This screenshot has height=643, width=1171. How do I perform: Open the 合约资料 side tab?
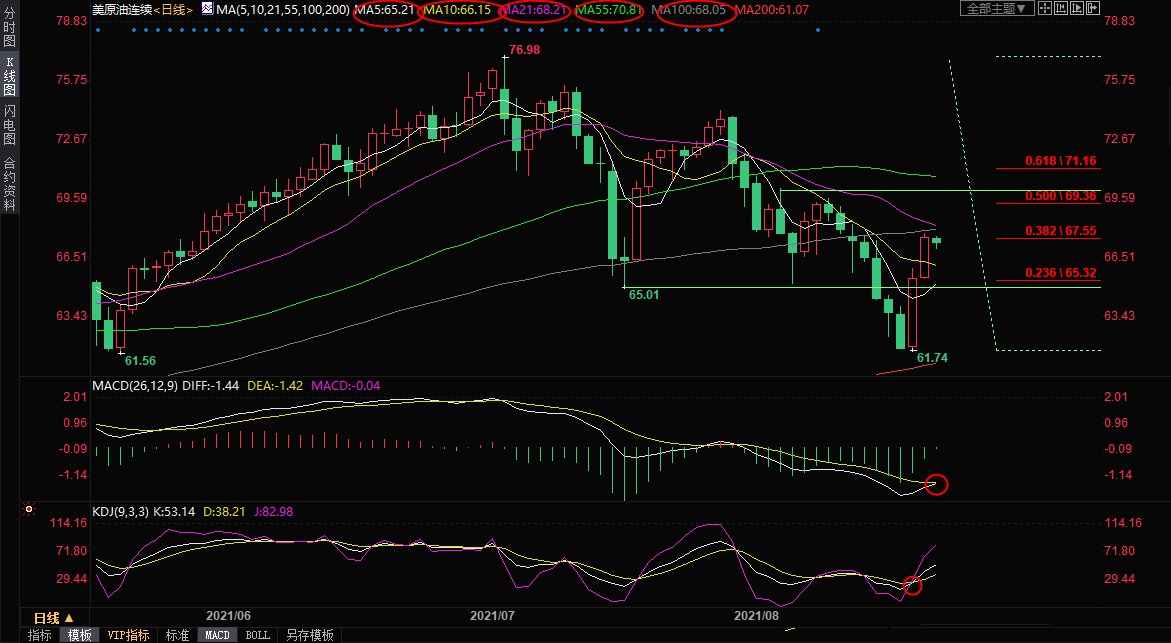pyautogui.click(x=9, y=184)
